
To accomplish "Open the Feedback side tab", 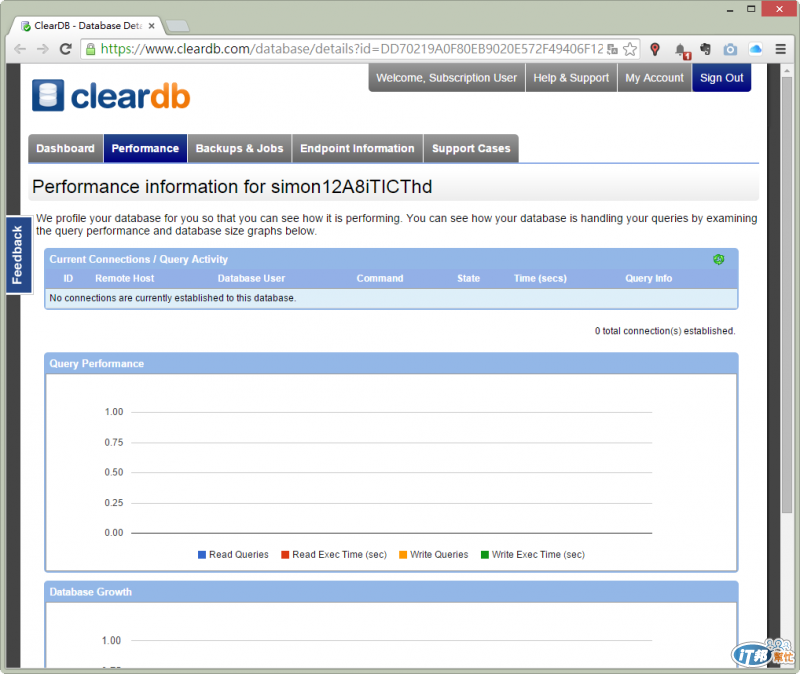I will [18, 255].
